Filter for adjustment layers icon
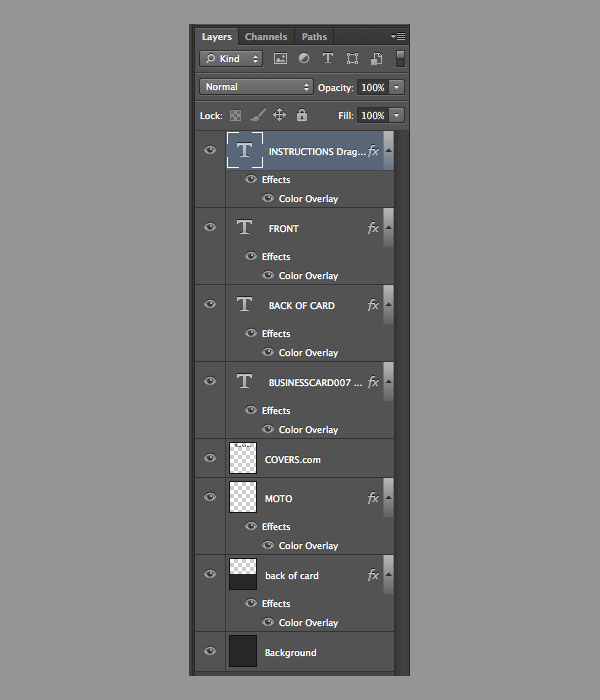 (x=304, y=58)
